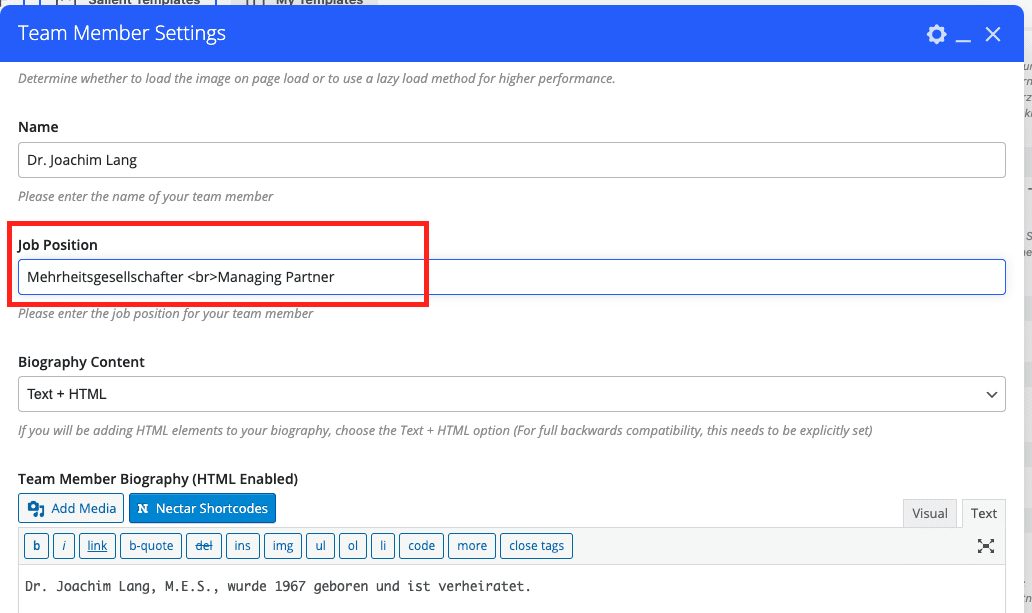Insert image with img button

pos(283,546)
